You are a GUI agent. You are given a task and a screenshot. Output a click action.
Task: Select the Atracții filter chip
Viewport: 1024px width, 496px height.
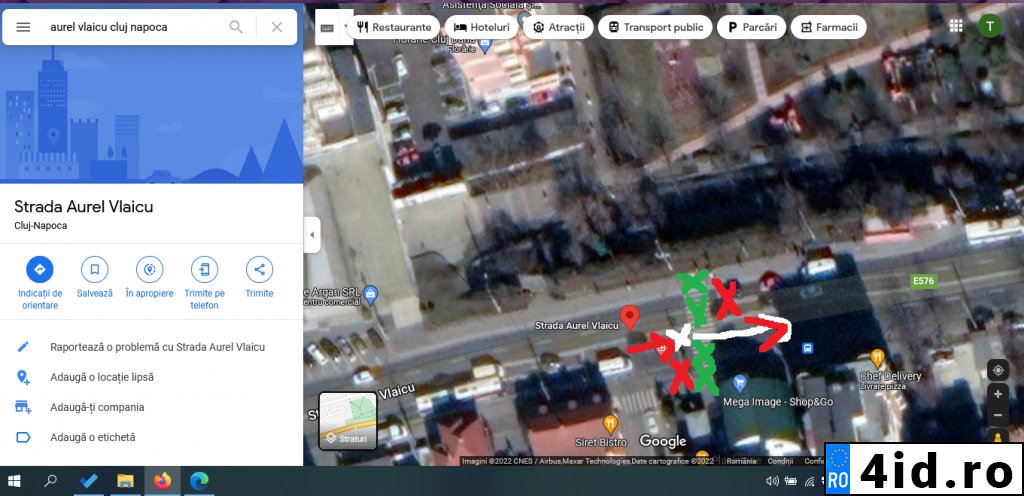tap(558, 27)
